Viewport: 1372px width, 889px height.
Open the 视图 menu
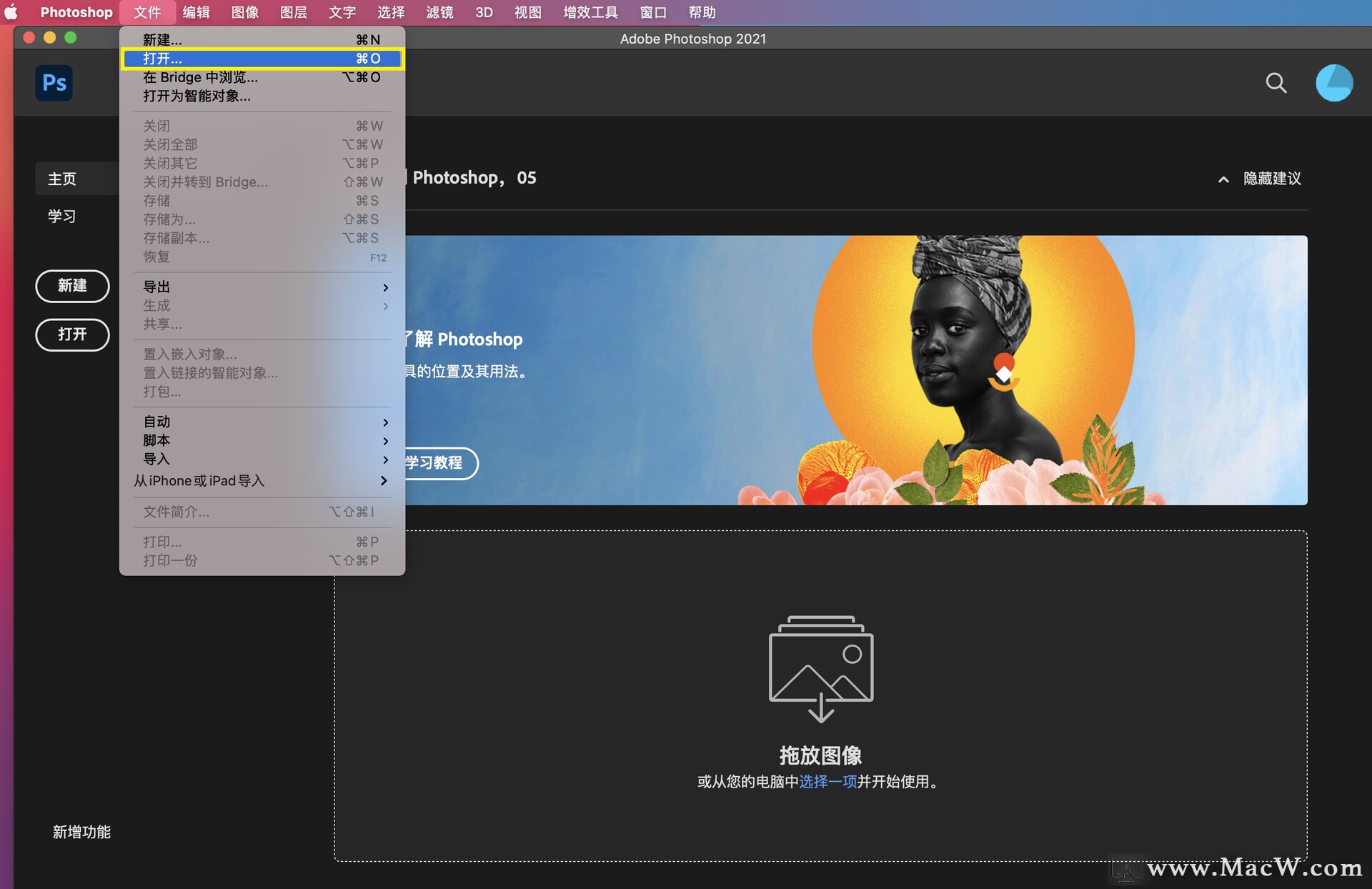pyautogui.click(x=528, y=12)
